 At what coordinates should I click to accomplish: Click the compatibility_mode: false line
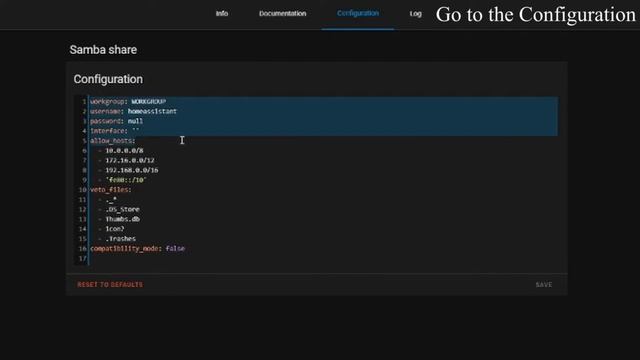click(138, 248)
